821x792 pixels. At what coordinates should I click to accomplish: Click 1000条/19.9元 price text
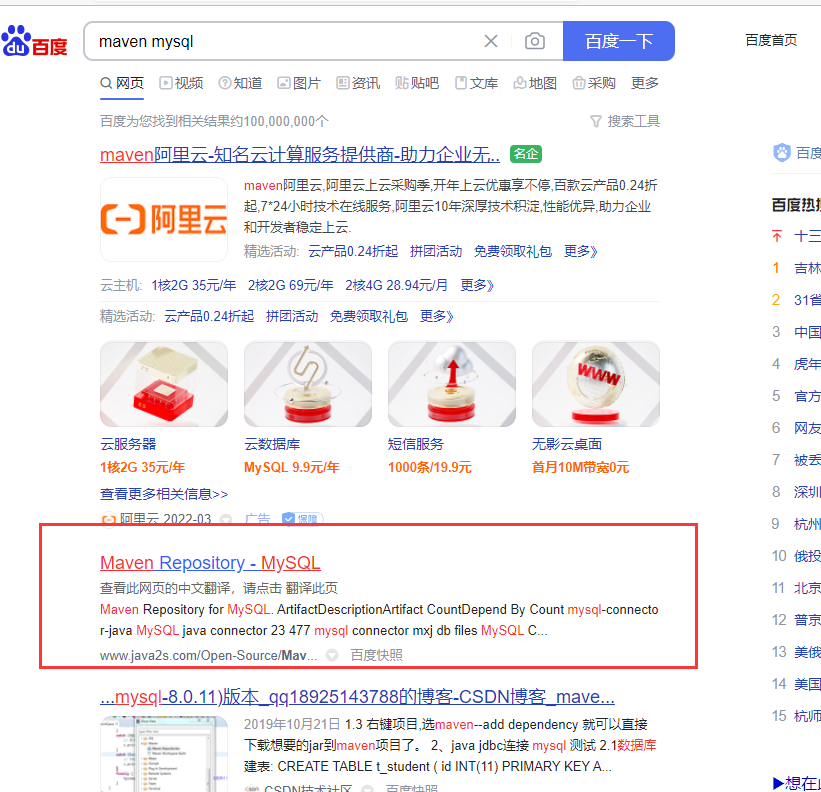(x=429, y=467)
